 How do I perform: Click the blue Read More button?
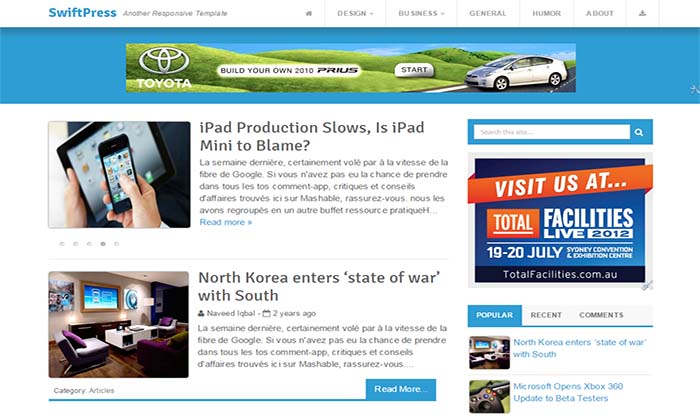pyautogui.click(x=401, y=389)
